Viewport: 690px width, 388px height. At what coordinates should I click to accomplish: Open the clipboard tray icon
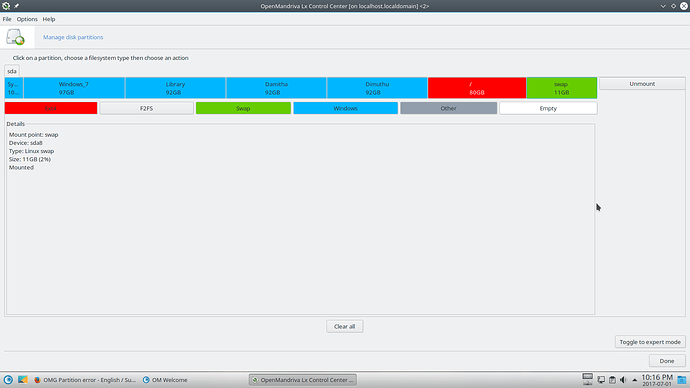[x=612, y=380]
